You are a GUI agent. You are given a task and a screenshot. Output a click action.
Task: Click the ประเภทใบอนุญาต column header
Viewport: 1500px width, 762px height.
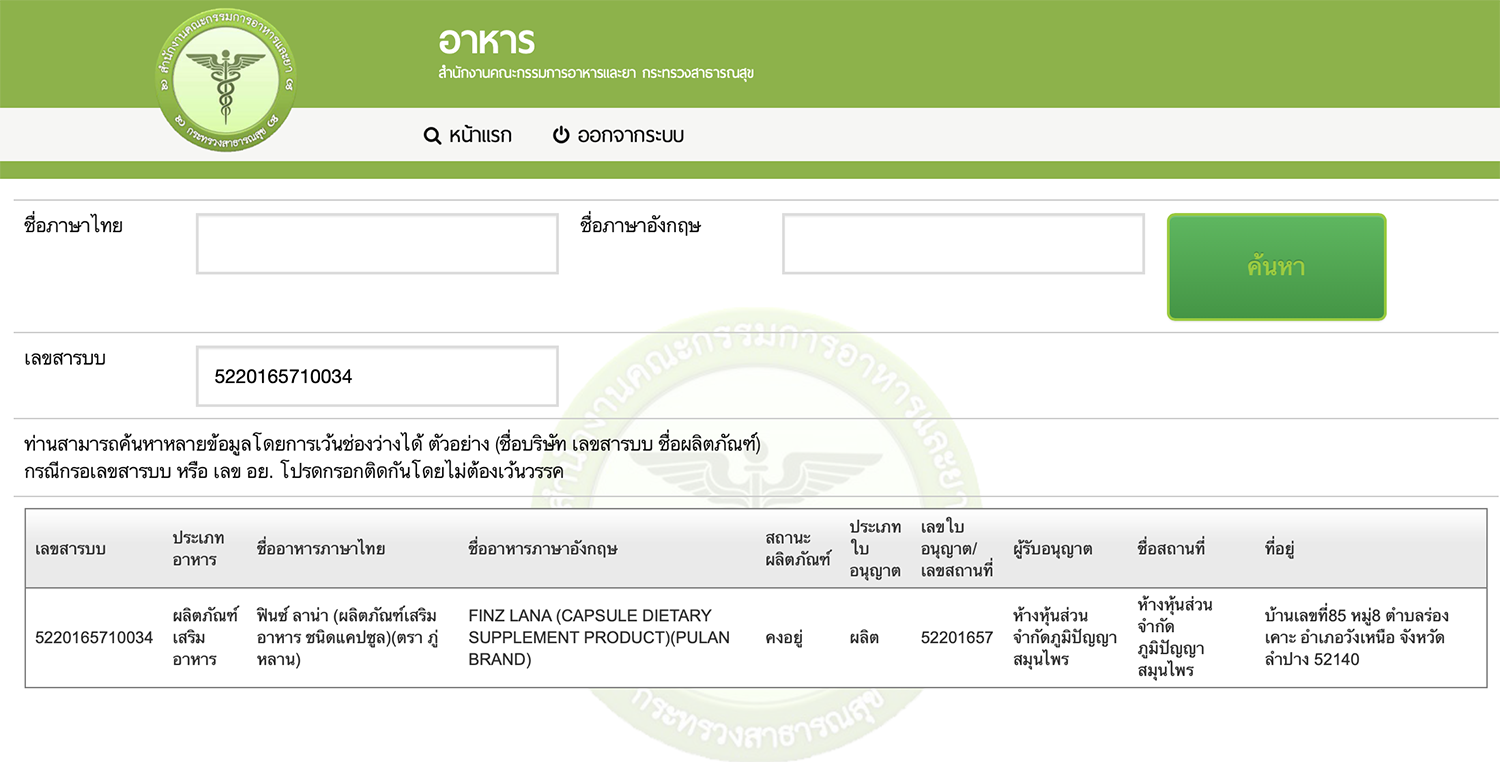[x=875, y=549]
